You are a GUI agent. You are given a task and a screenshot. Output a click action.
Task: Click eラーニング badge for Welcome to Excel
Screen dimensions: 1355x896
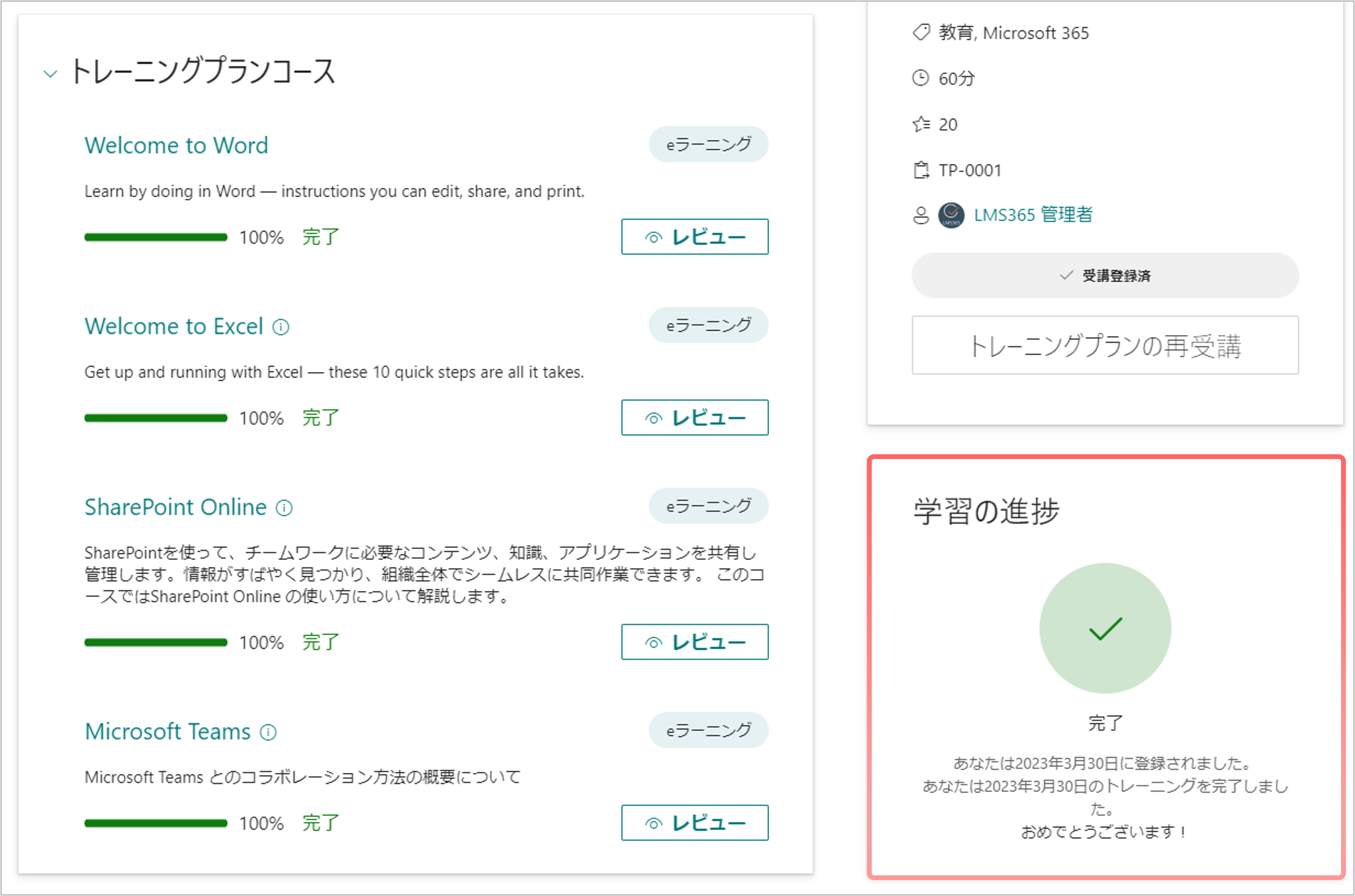coord(708,325)
